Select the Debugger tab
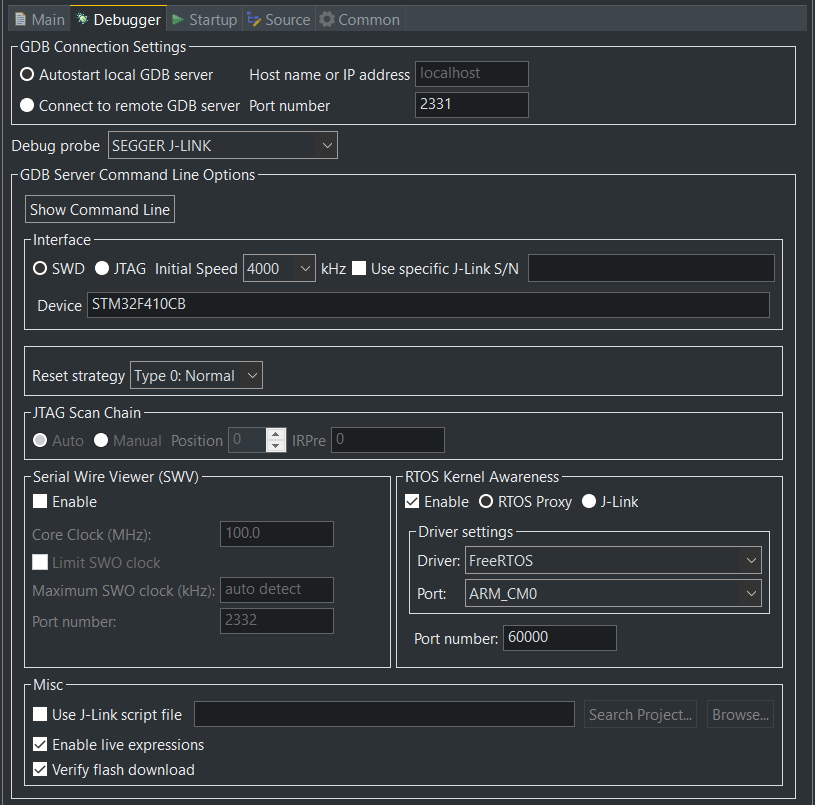This screenshot has height=805, width=815. [119, 20]
